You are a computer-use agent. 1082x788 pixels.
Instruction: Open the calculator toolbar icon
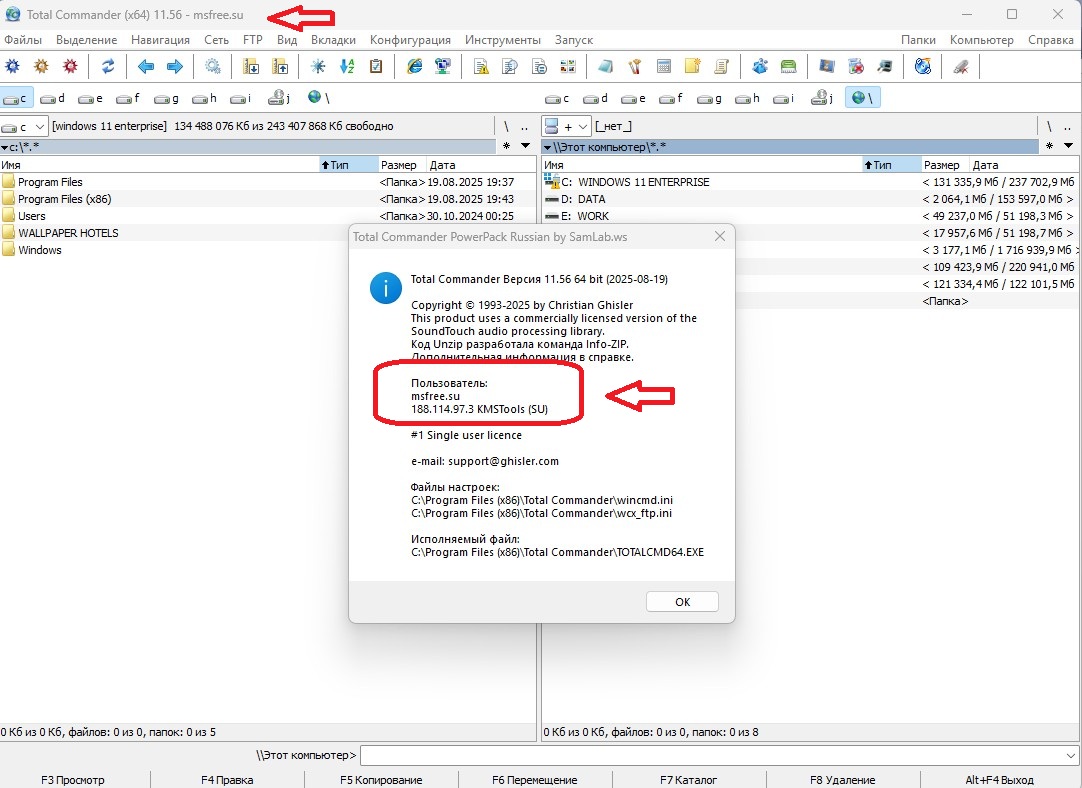pyautogui.click(x=663, y=66)
